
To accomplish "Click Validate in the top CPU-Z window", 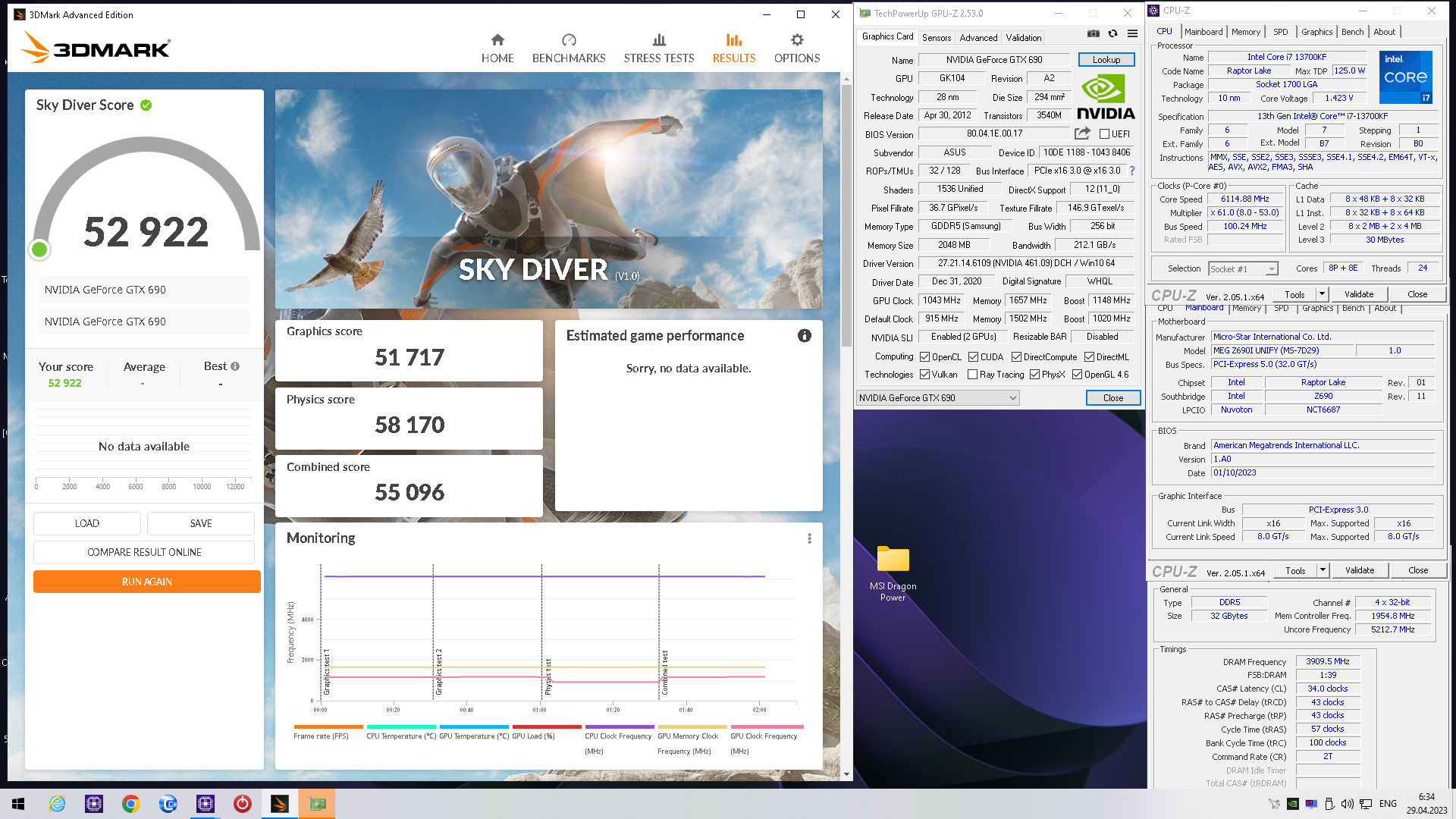I will pos(1359,294).
